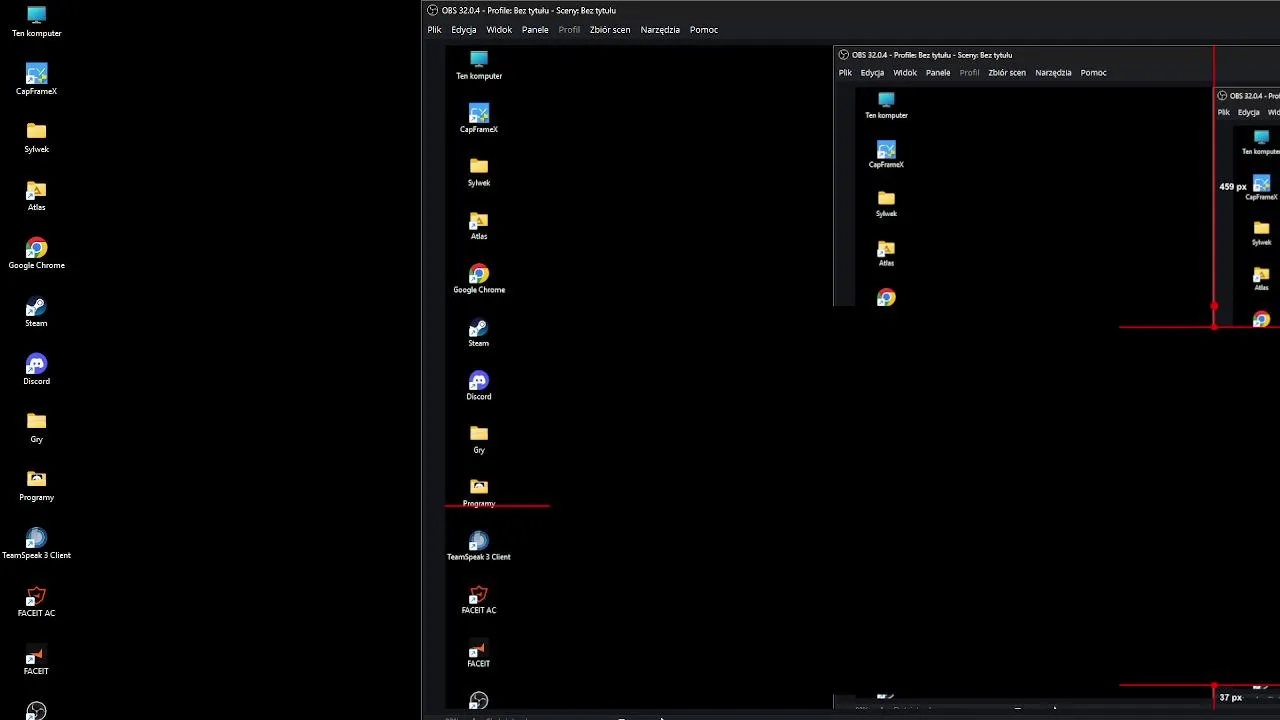Select the Programy folder on the desktop
The height and width of the screenshot is (720, 1280).
click(36, 485)
